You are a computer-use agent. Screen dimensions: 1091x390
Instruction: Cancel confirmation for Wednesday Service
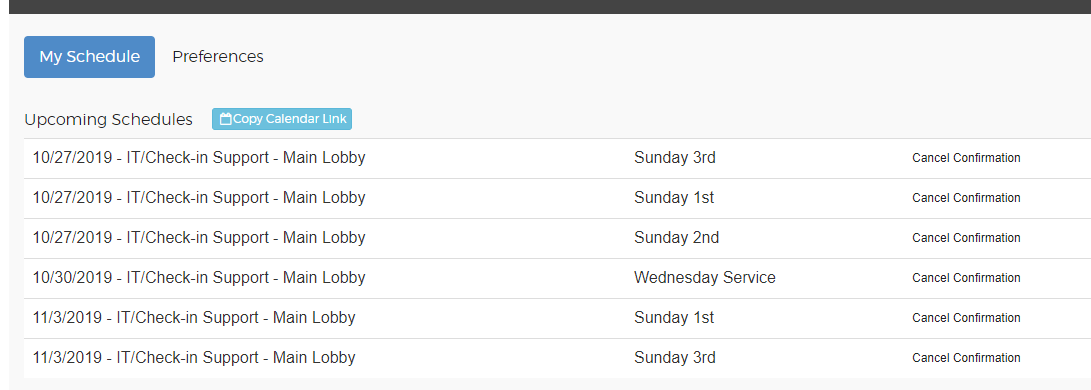click(x=966, y=278)
